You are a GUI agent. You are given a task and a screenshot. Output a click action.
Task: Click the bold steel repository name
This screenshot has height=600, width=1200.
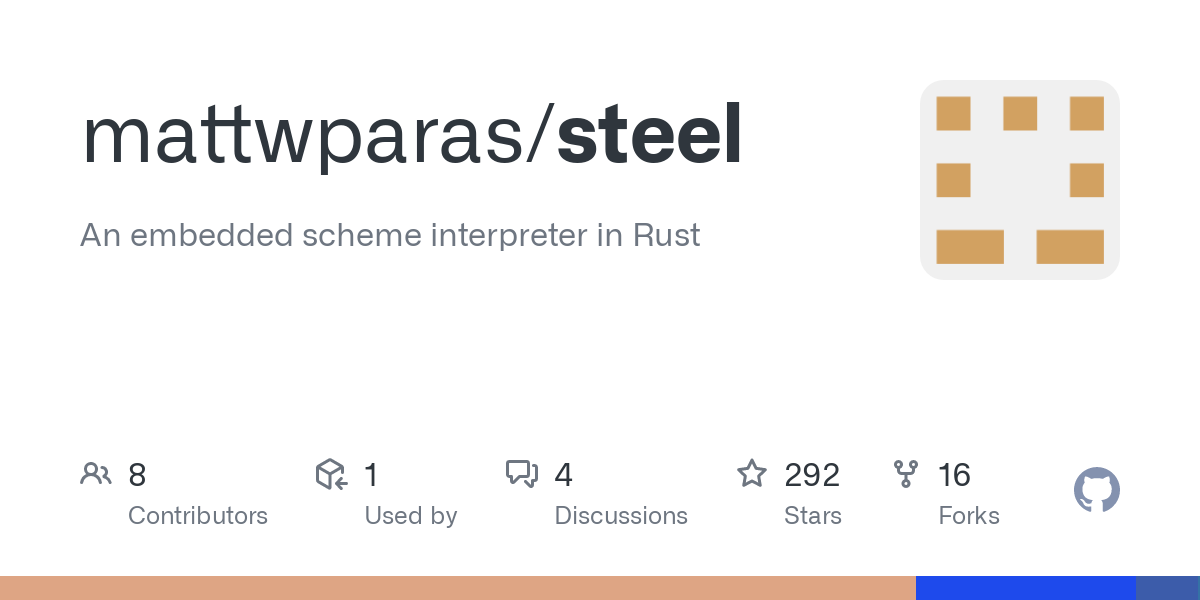pos(650,135)
